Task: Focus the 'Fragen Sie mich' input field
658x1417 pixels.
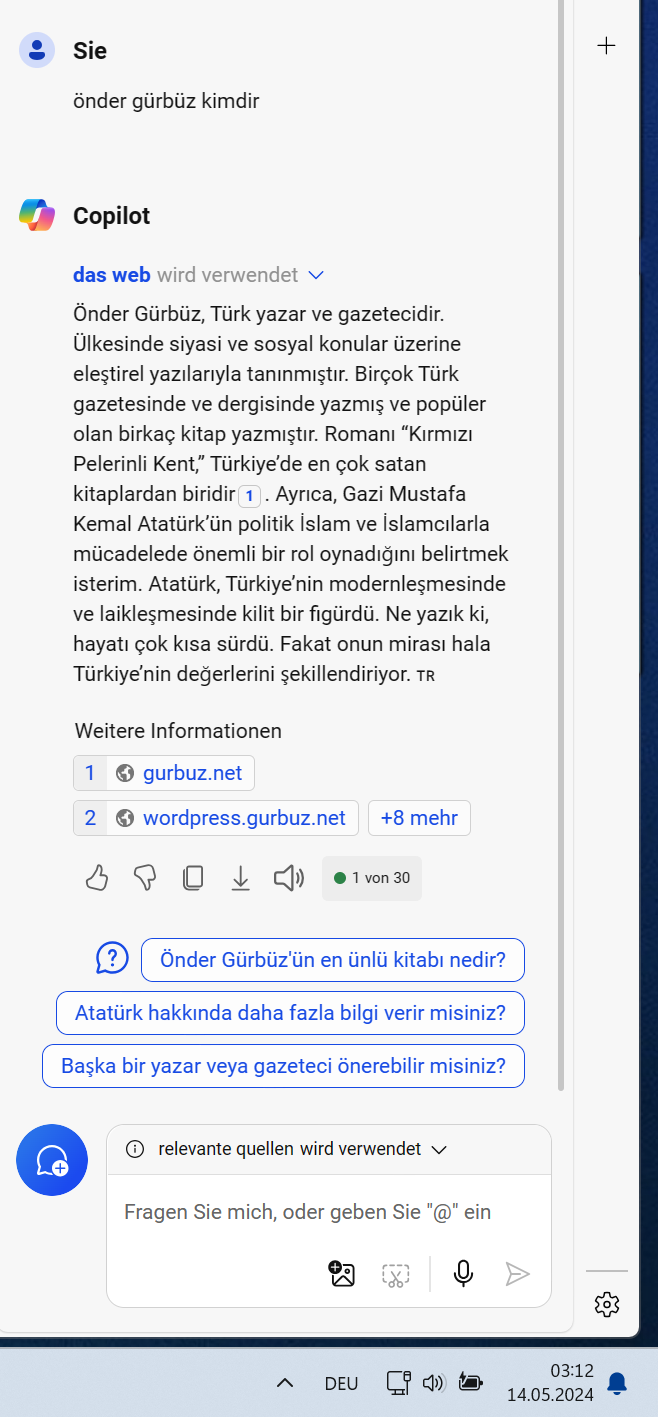Action: pyautogui.click(x=328, y=1212)
